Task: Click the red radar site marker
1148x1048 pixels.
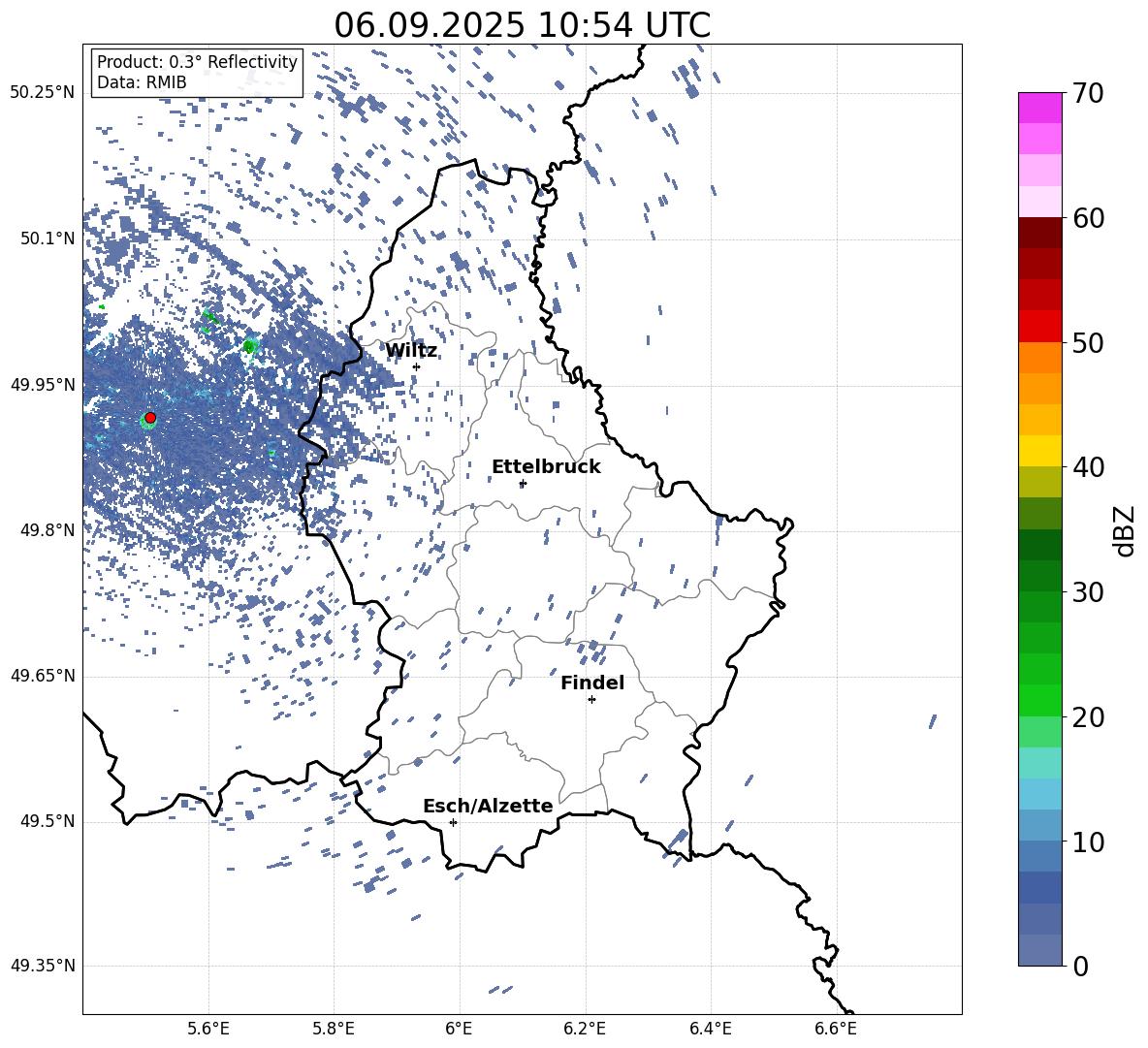Action: click(150, 418)
